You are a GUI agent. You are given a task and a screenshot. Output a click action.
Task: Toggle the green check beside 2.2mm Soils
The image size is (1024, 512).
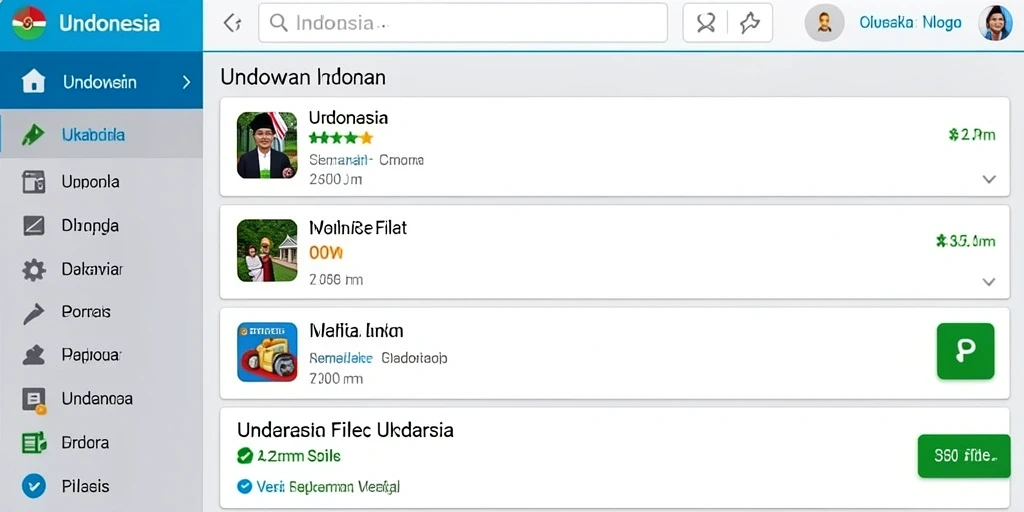245,456
